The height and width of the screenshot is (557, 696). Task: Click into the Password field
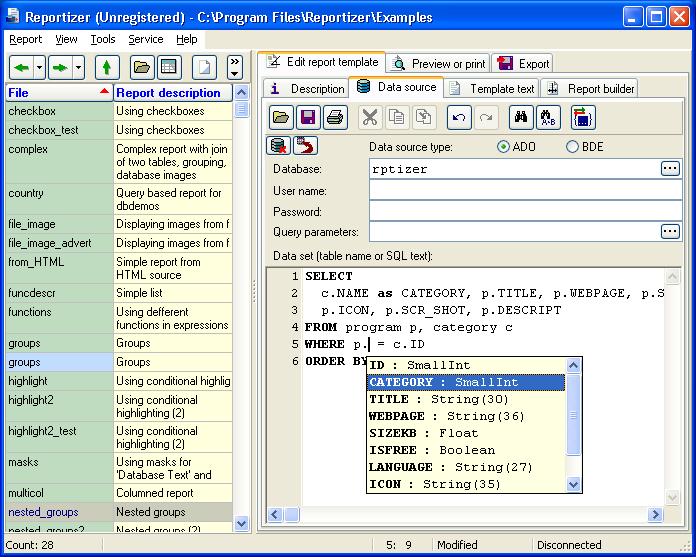point(526,212)
